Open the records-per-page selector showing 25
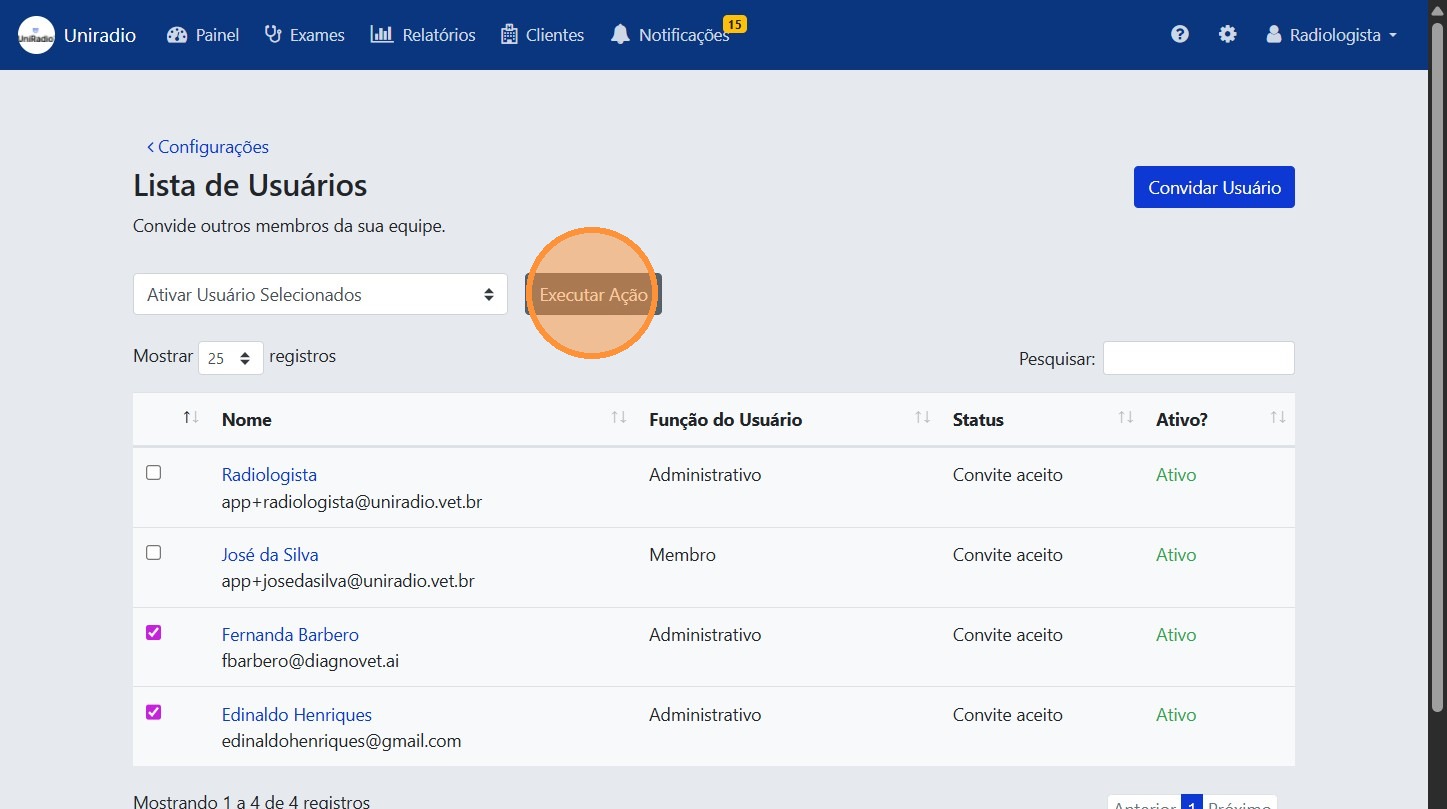This screenshot has height=809, width=1447. (x=230, y=357)
